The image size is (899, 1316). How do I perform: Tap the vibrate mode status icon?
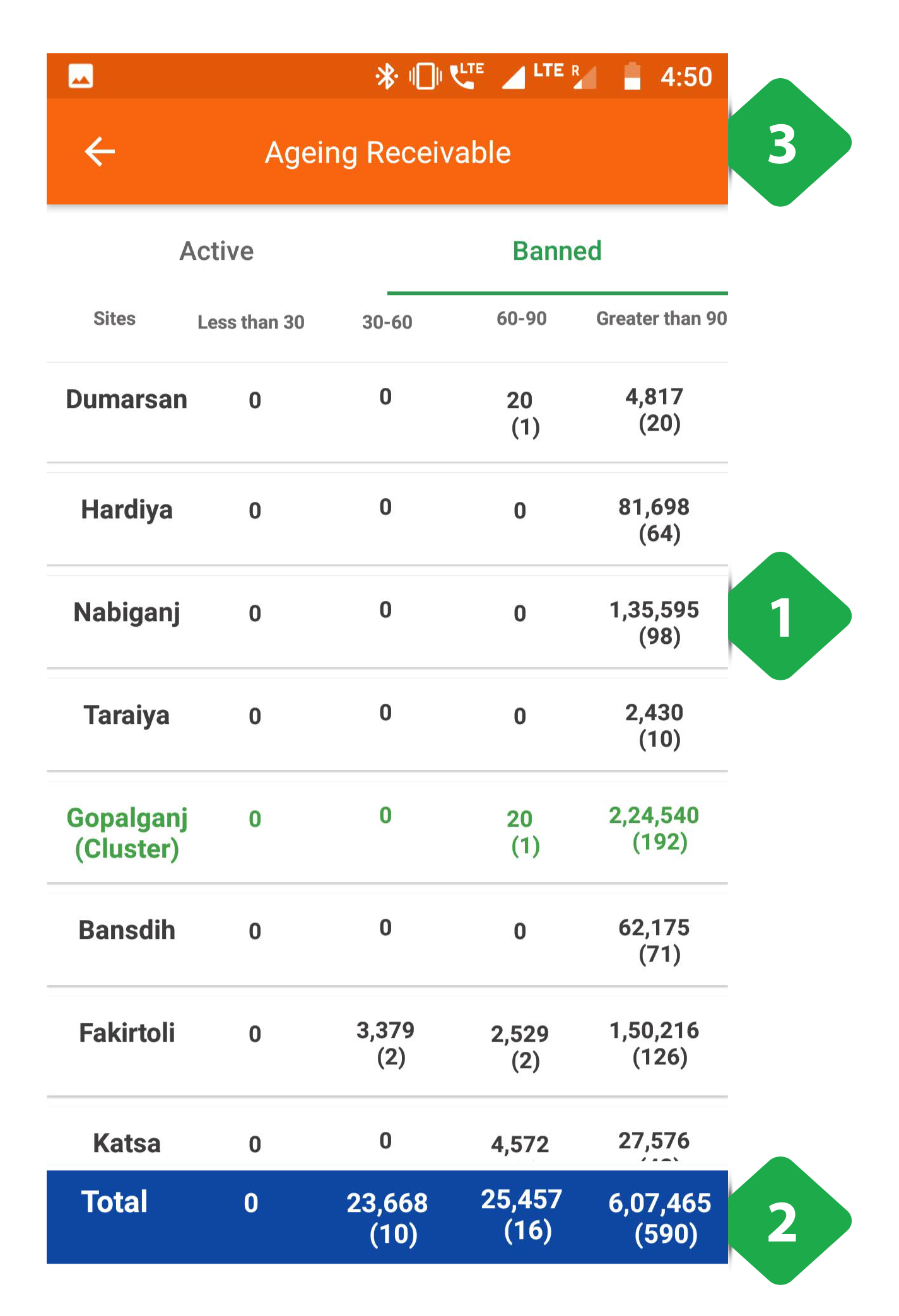pos(425,76)
